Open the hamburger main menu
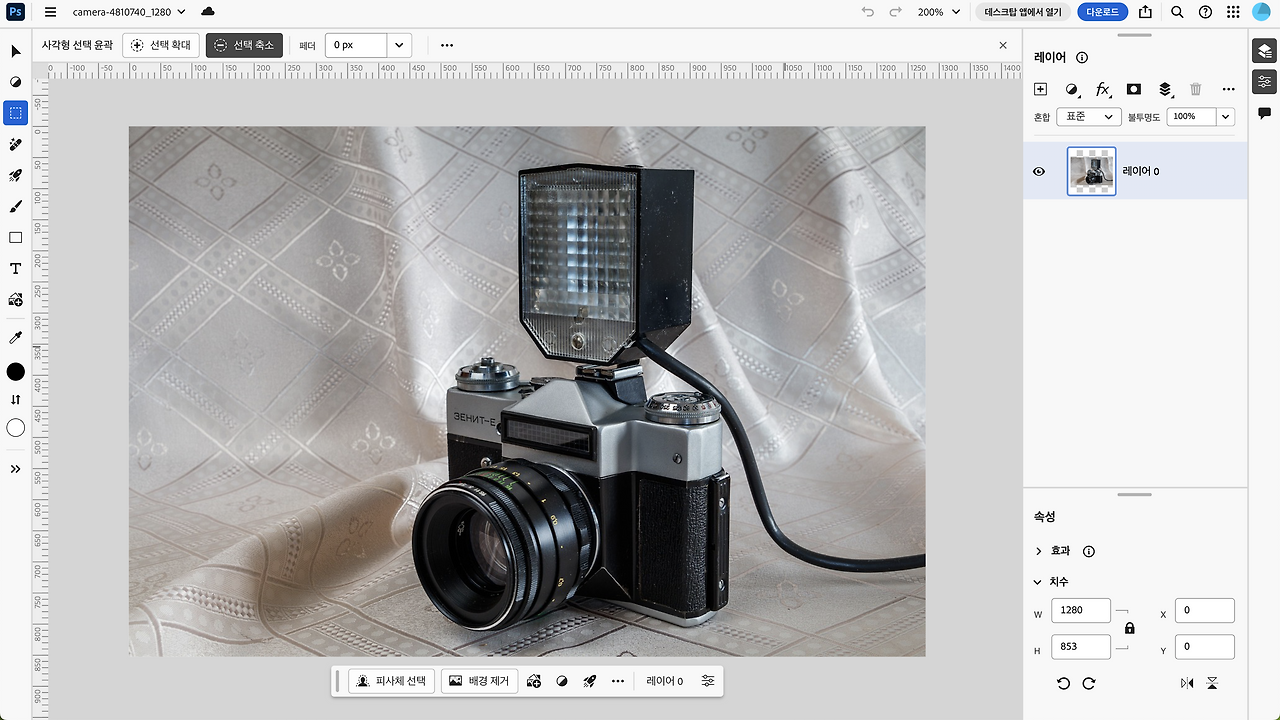 pyautogui.click(x=50, y=12)
